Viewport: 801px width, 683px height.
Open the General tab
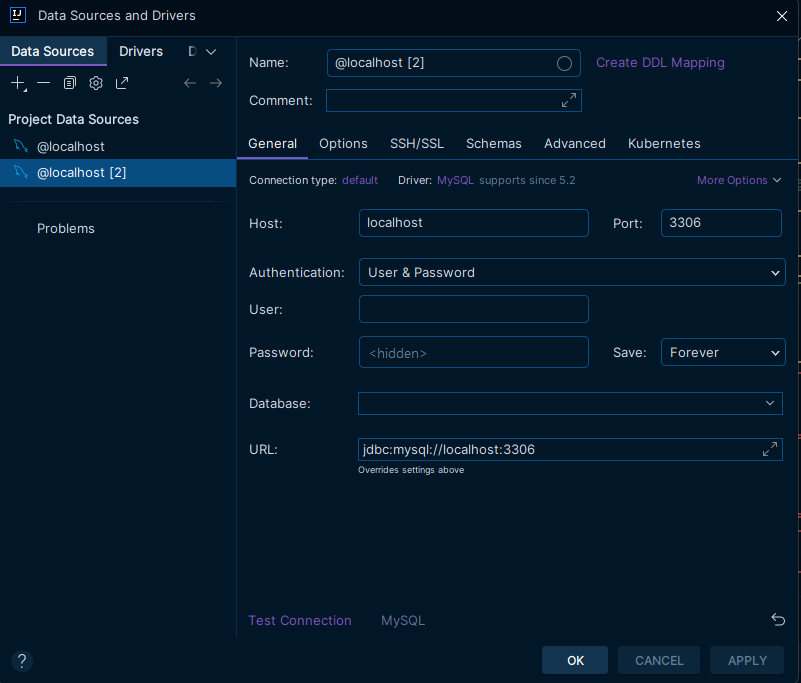click(x=272, y=144)
